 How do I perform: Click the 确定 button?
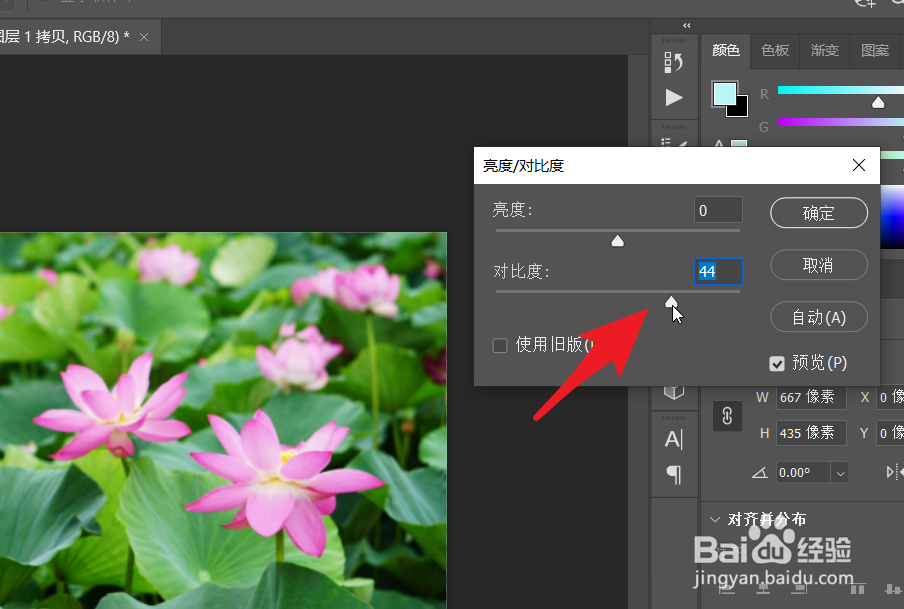(819, 213)
